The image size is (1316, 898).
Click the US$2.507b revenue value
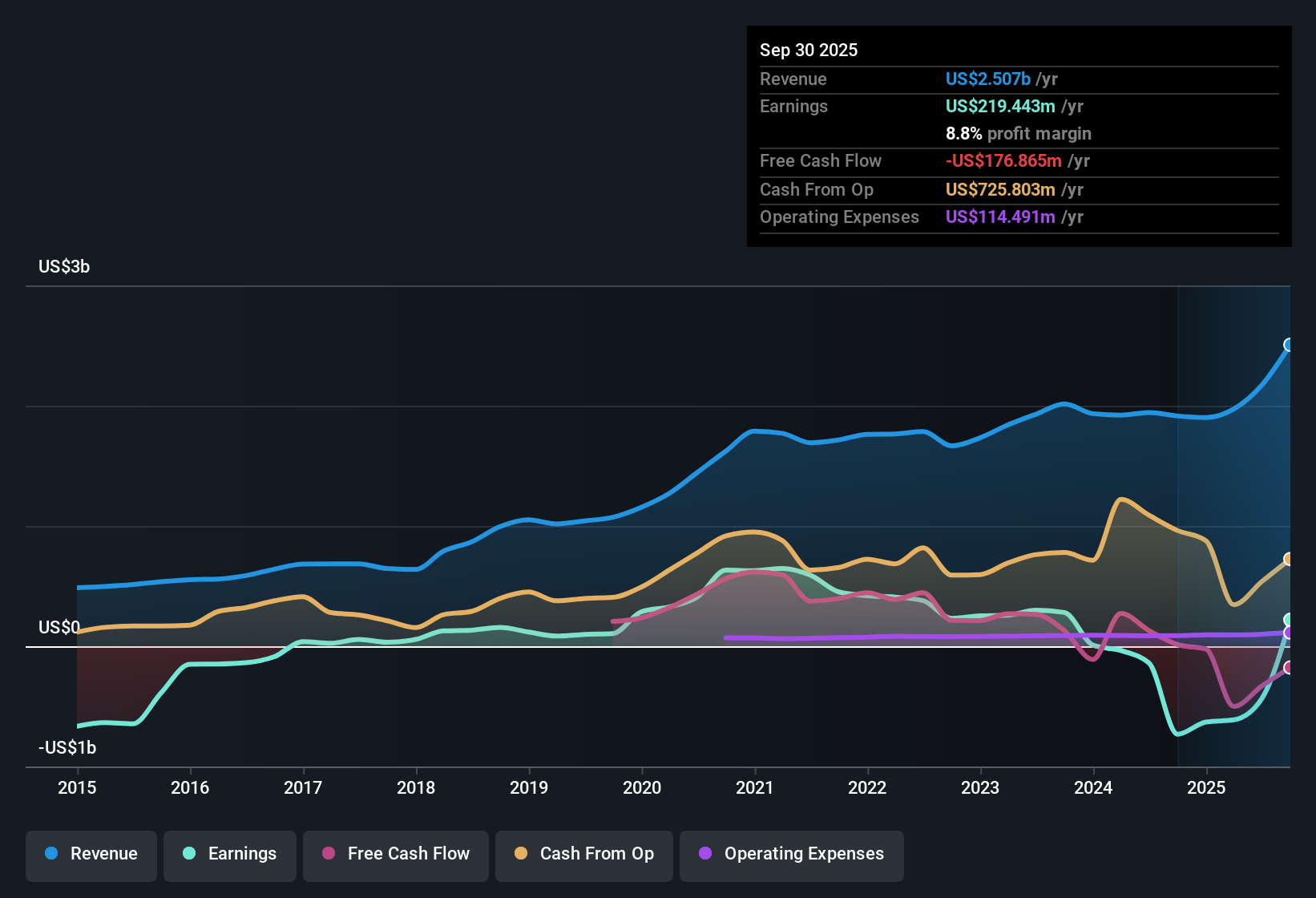pos(987,79)
